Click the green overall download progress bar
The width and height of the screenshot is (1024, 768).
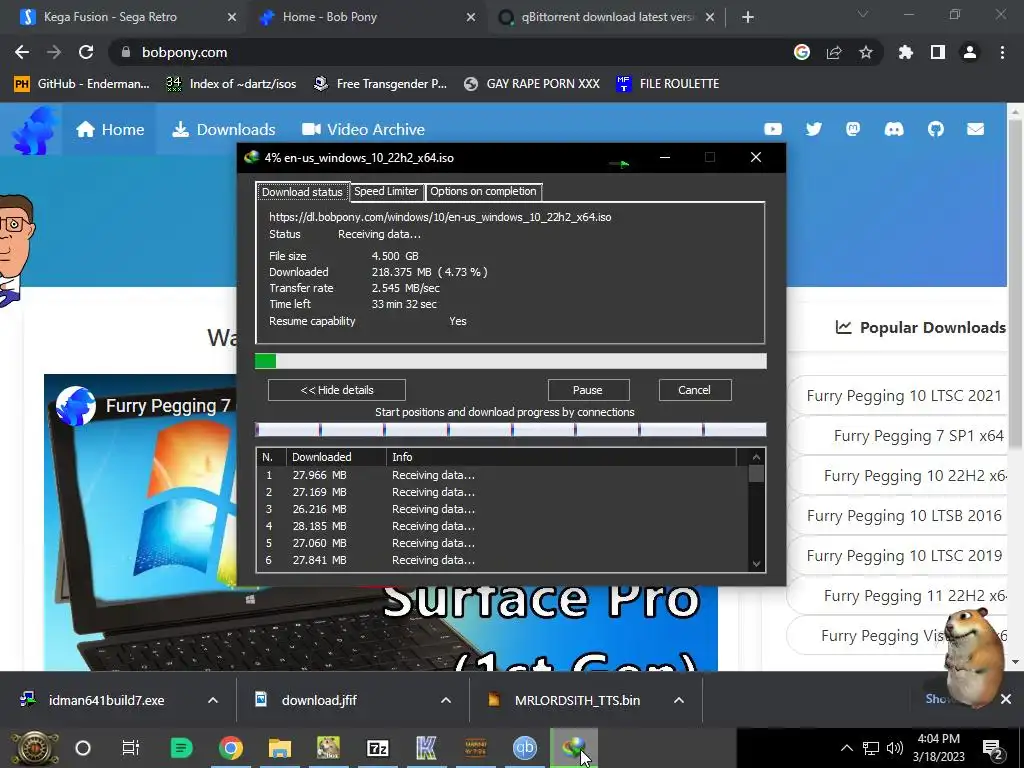(x=511, y=361)
